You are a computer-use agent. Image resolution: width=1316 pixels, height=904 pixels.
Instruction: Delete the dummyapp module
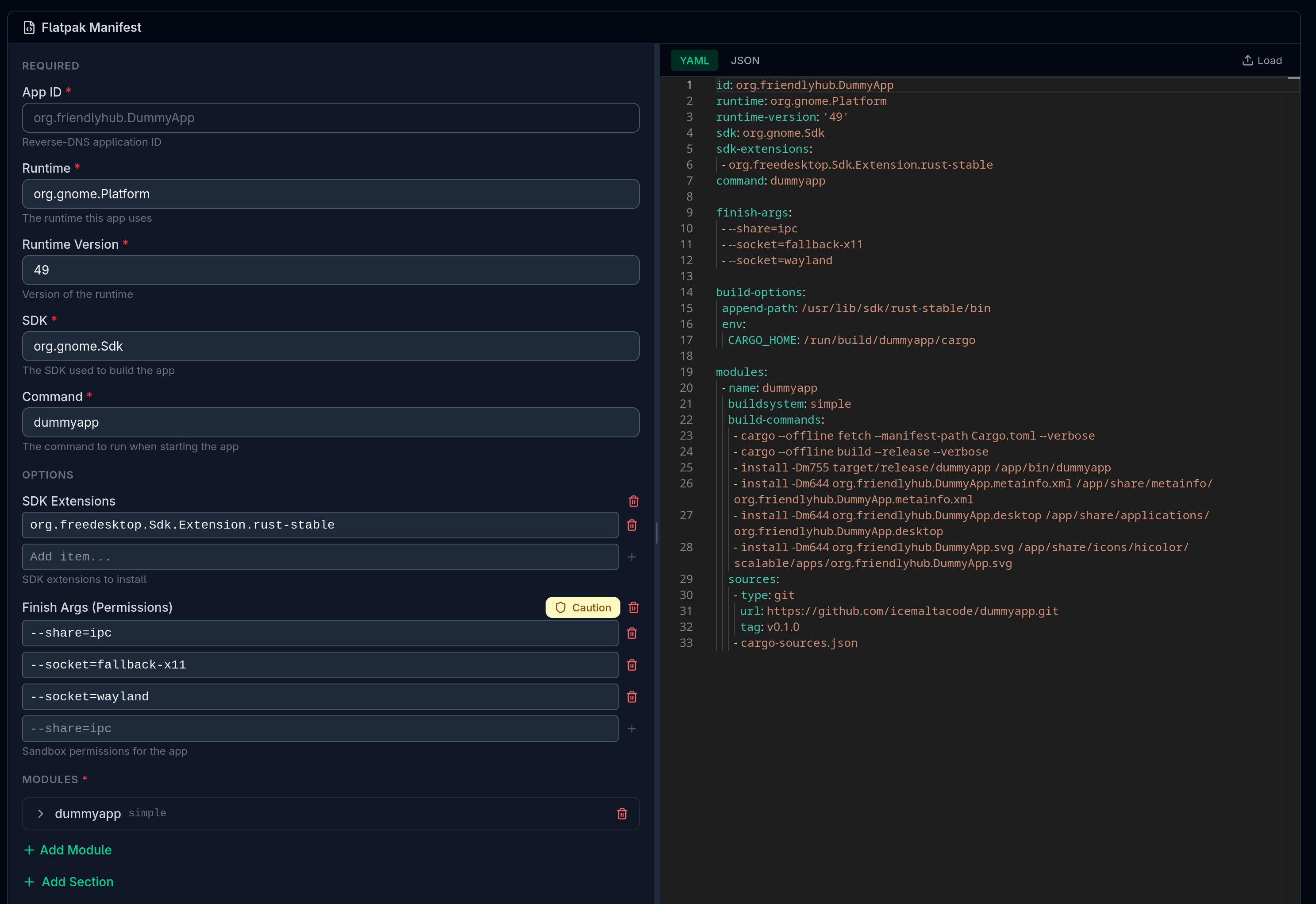pyautogui.click(x=622, y=814)
